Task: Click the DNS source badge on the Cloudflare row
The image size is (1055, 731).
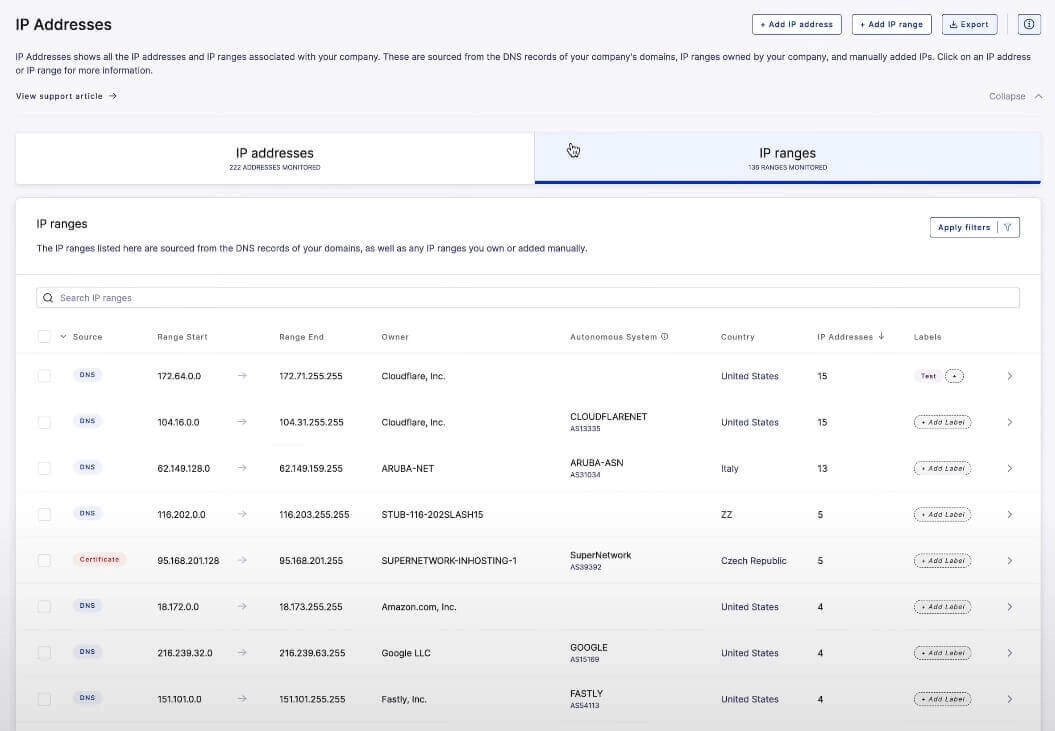Action: [87, 374]
